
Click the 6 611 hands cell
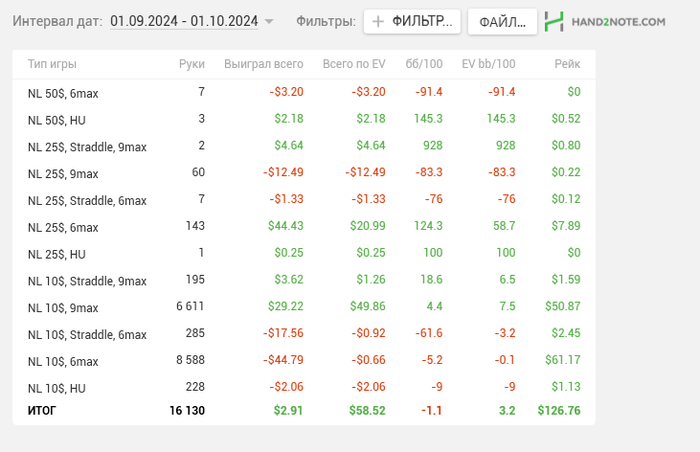tap(190, 306)
